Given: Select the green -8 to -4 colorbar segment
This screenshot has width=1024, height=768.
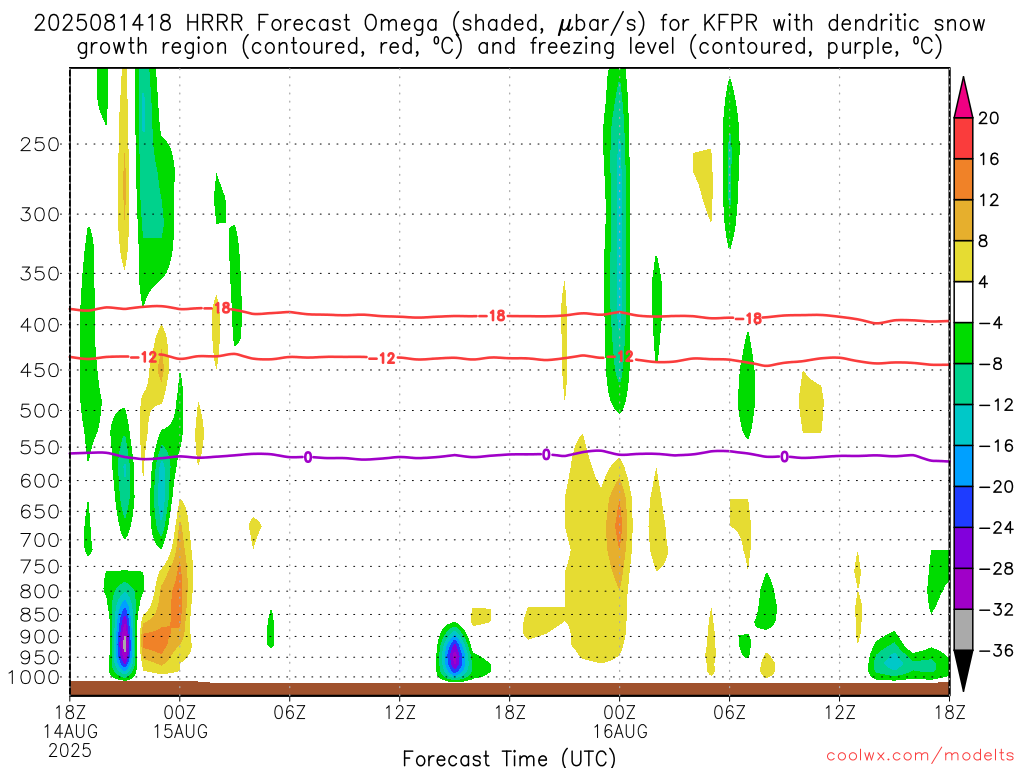Looking at the screenshot, I should pyautogui.click(x=963, y=343).
